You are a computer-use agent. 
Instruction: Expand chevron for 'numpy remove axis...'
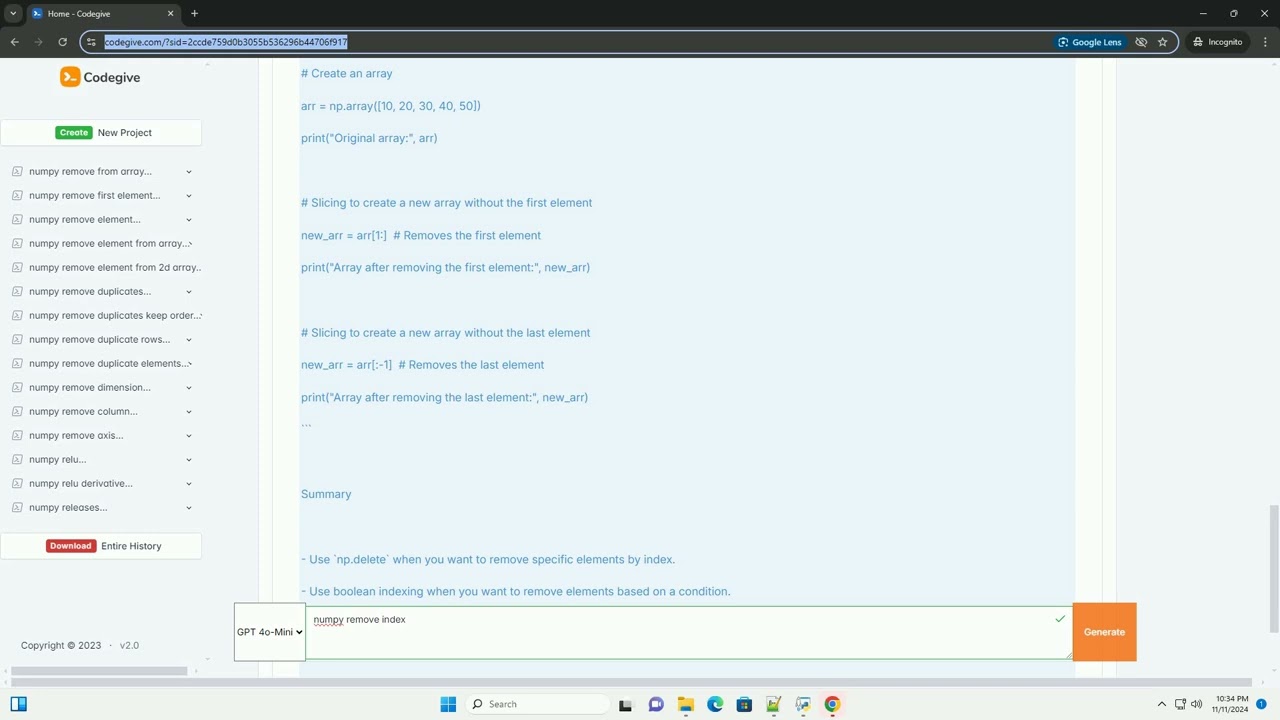[x=188, y=435]
